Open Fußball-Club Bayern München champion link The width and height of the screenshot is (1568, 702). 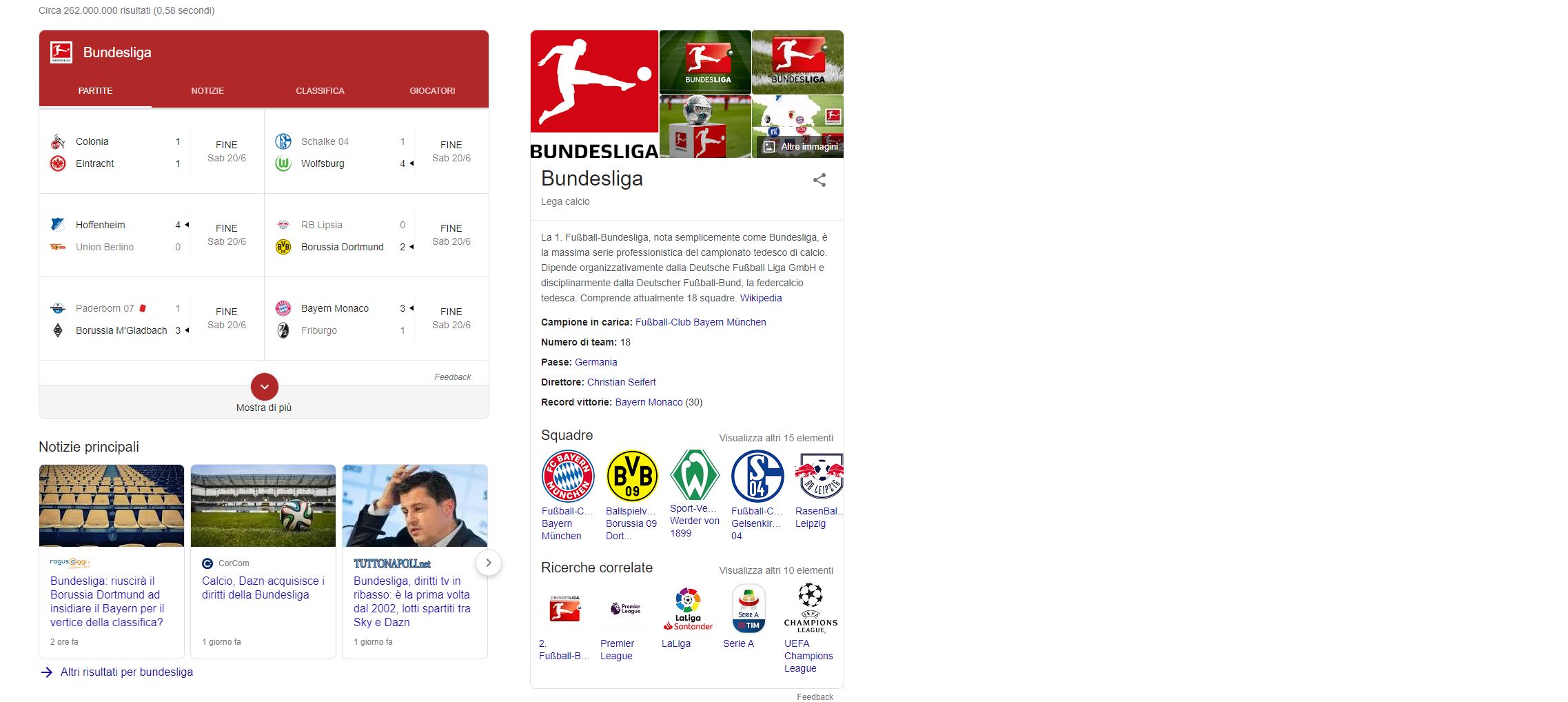[700, 322]
